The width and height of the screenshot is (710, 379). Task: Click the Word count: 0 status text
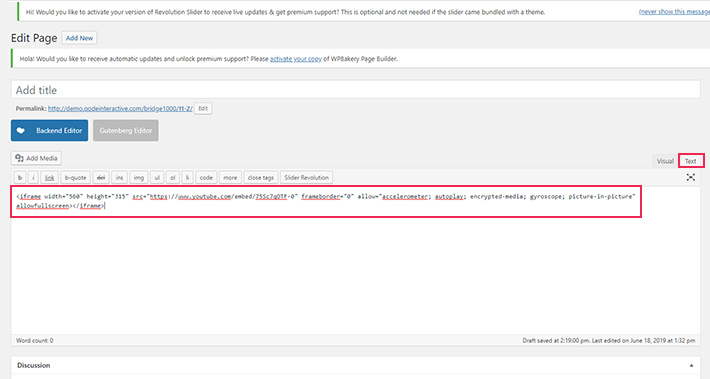coord(34,341)
